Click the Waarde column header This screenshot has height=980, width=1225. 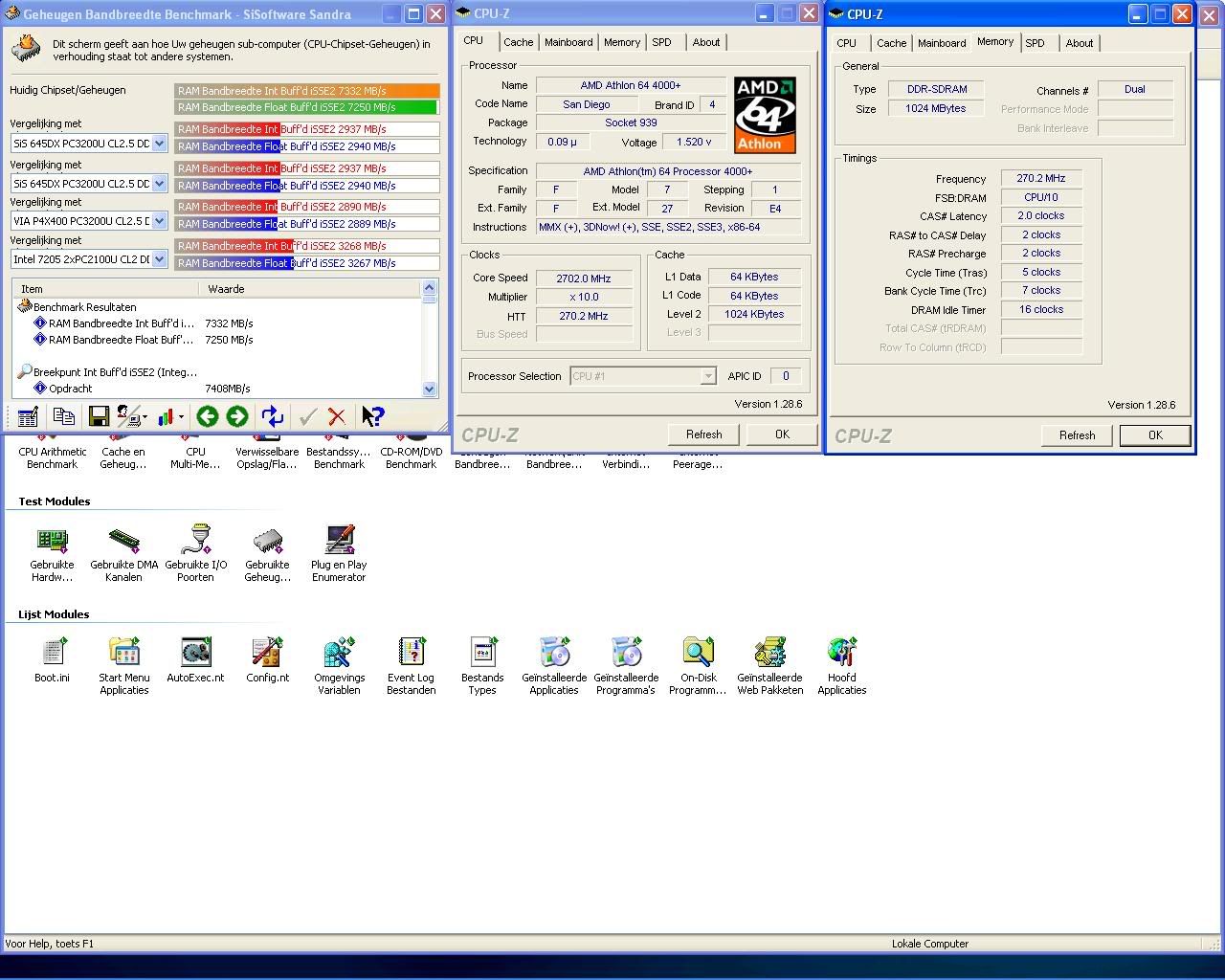pyautogui.click(x=309, y=288)
